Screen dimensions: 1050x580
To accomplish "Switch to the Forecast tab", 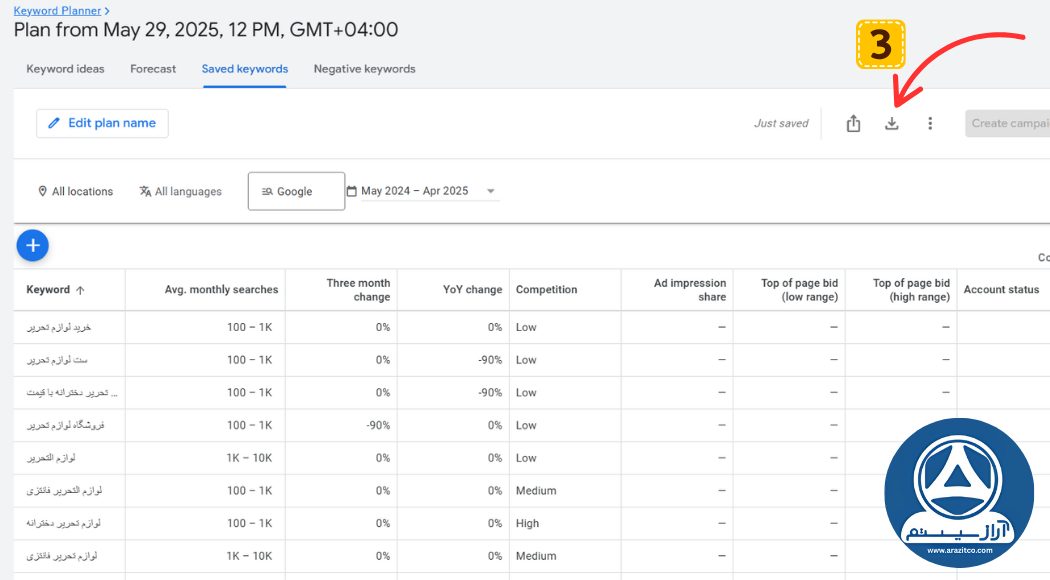I will point(153,69).
